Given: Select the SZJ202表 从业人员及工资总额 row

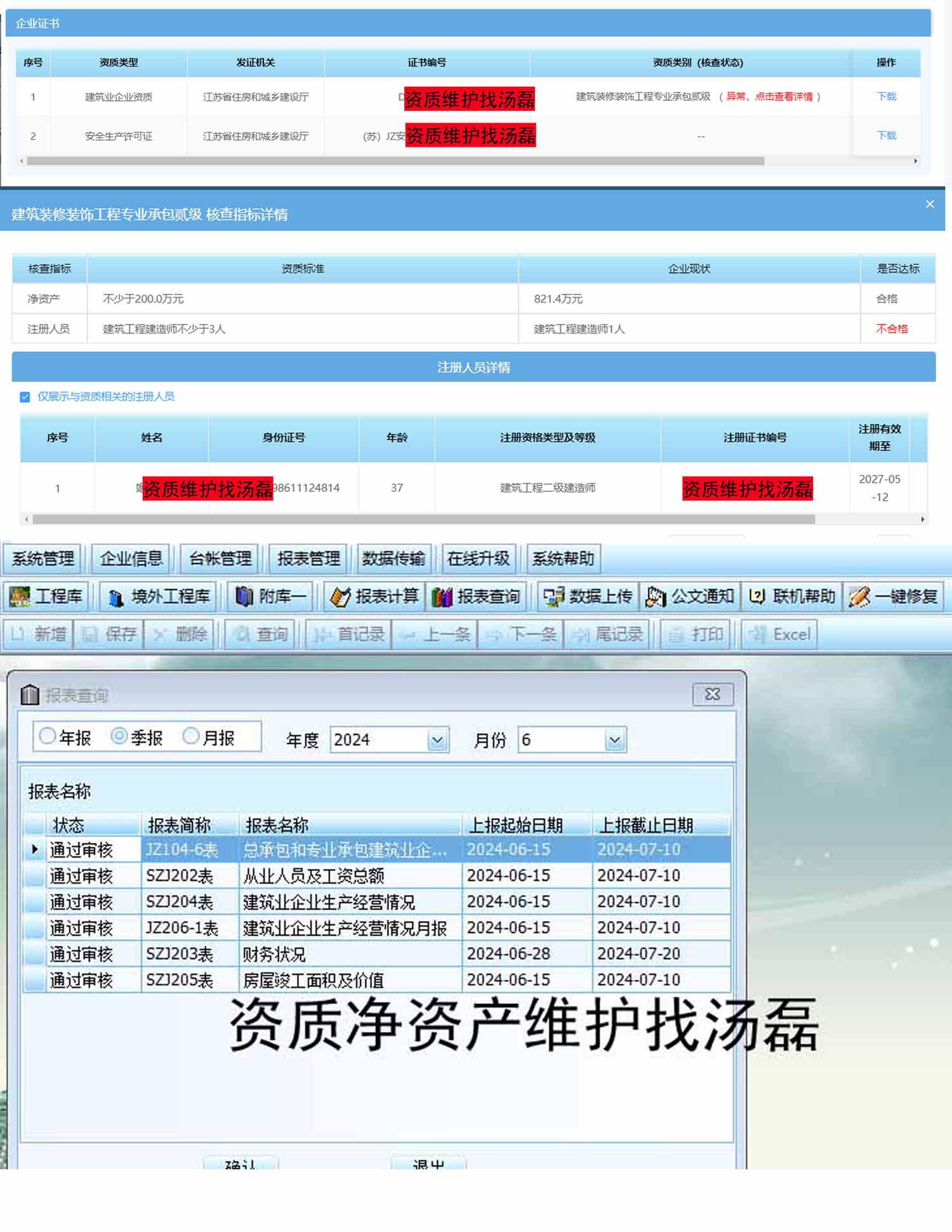Looking at the screenshot, I should tap(378, 876).
